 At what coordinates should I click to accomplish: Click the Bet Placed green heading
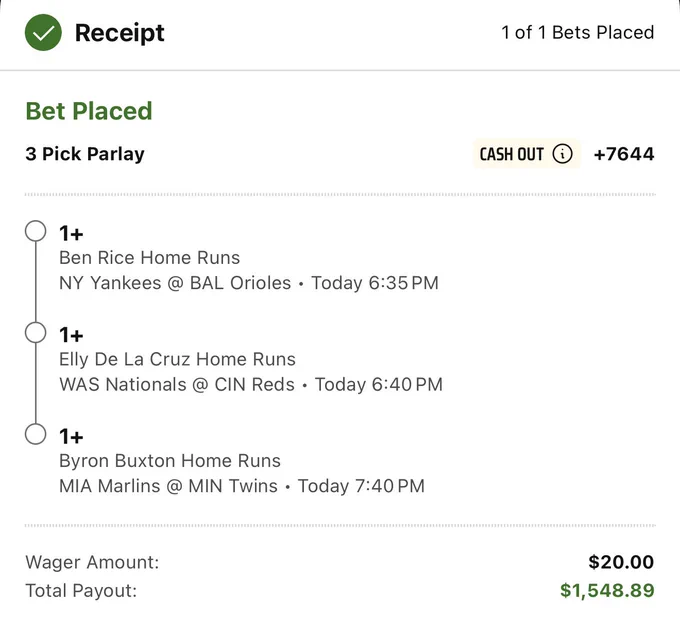point(89,111)
